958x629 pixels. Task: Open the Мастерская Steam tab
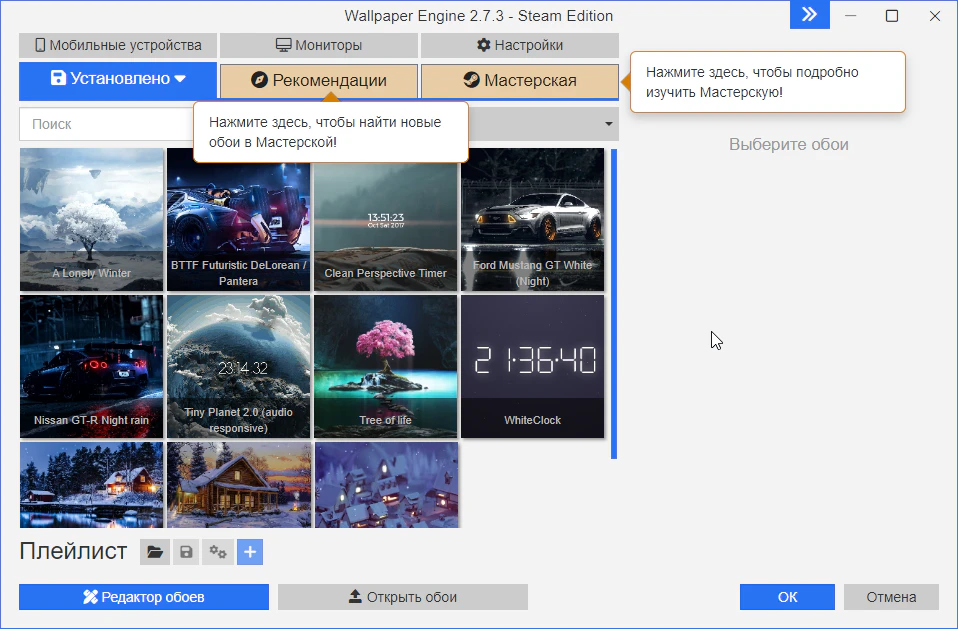(x=519, y=80)
